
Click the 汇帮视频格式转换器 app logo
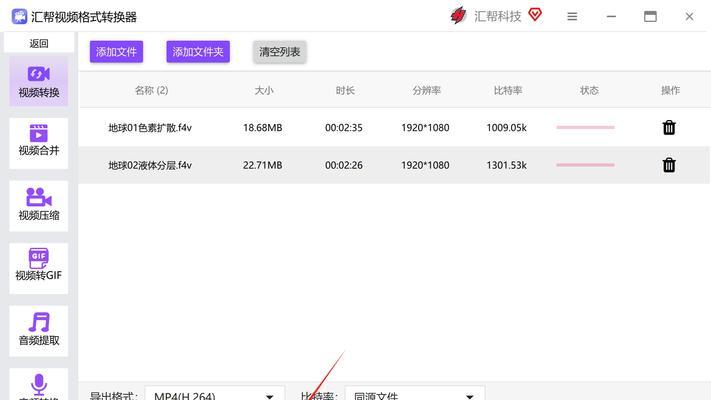(19, 17)
